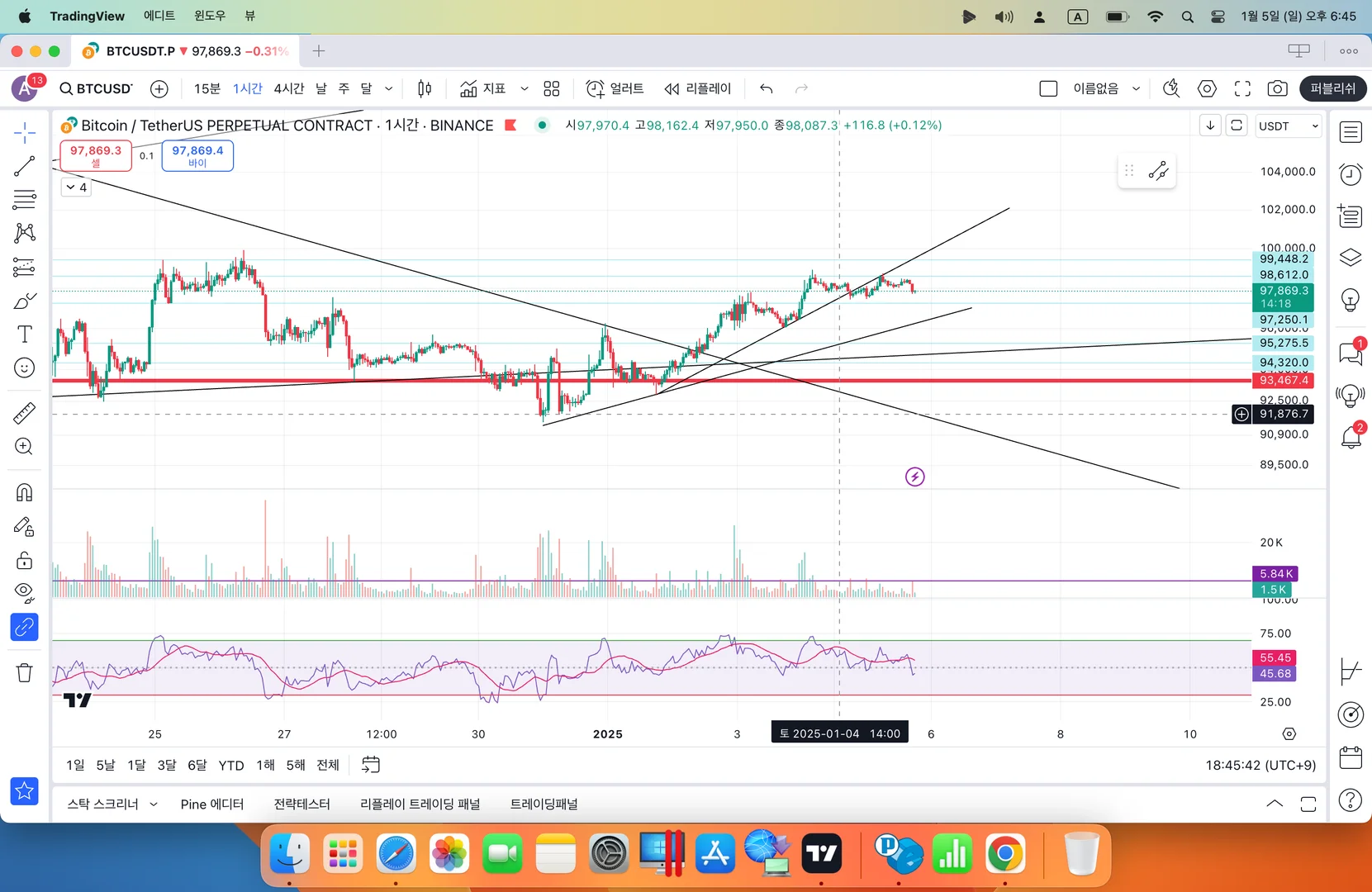Open indicator templates grid

[x=552, y=88]
